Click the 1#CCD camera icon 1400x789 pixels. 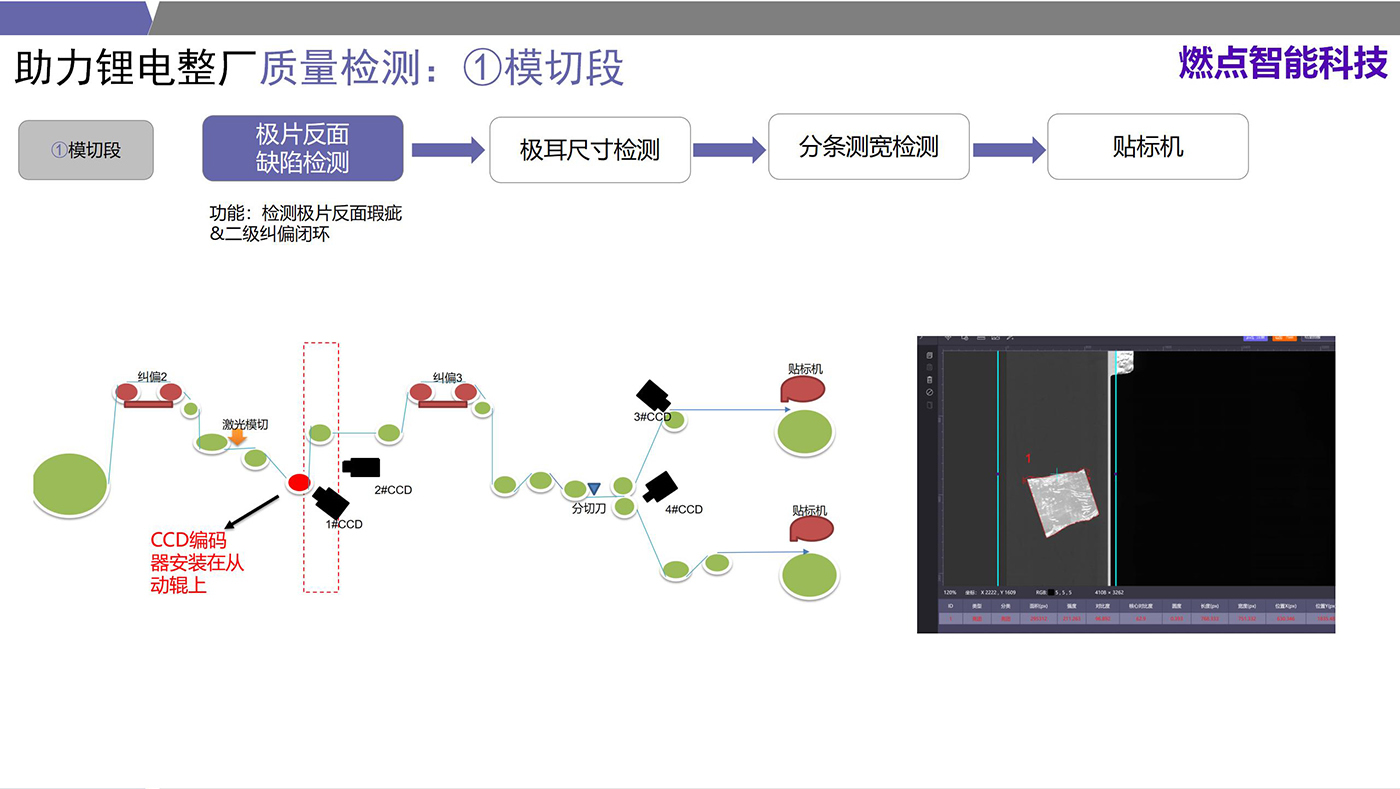[331, 499]
